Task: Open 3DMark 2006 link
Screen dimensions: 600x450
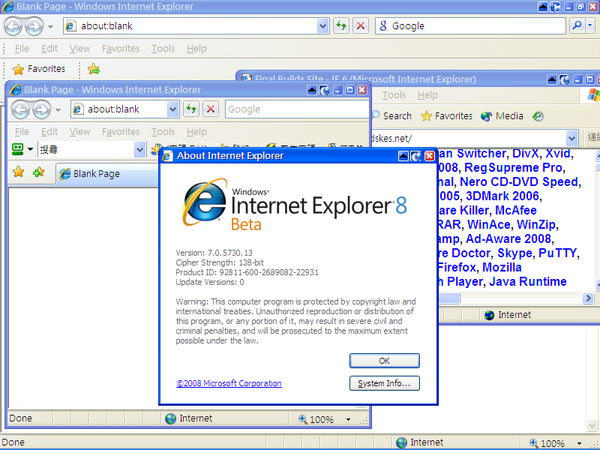Action: (x=502, y=196)
